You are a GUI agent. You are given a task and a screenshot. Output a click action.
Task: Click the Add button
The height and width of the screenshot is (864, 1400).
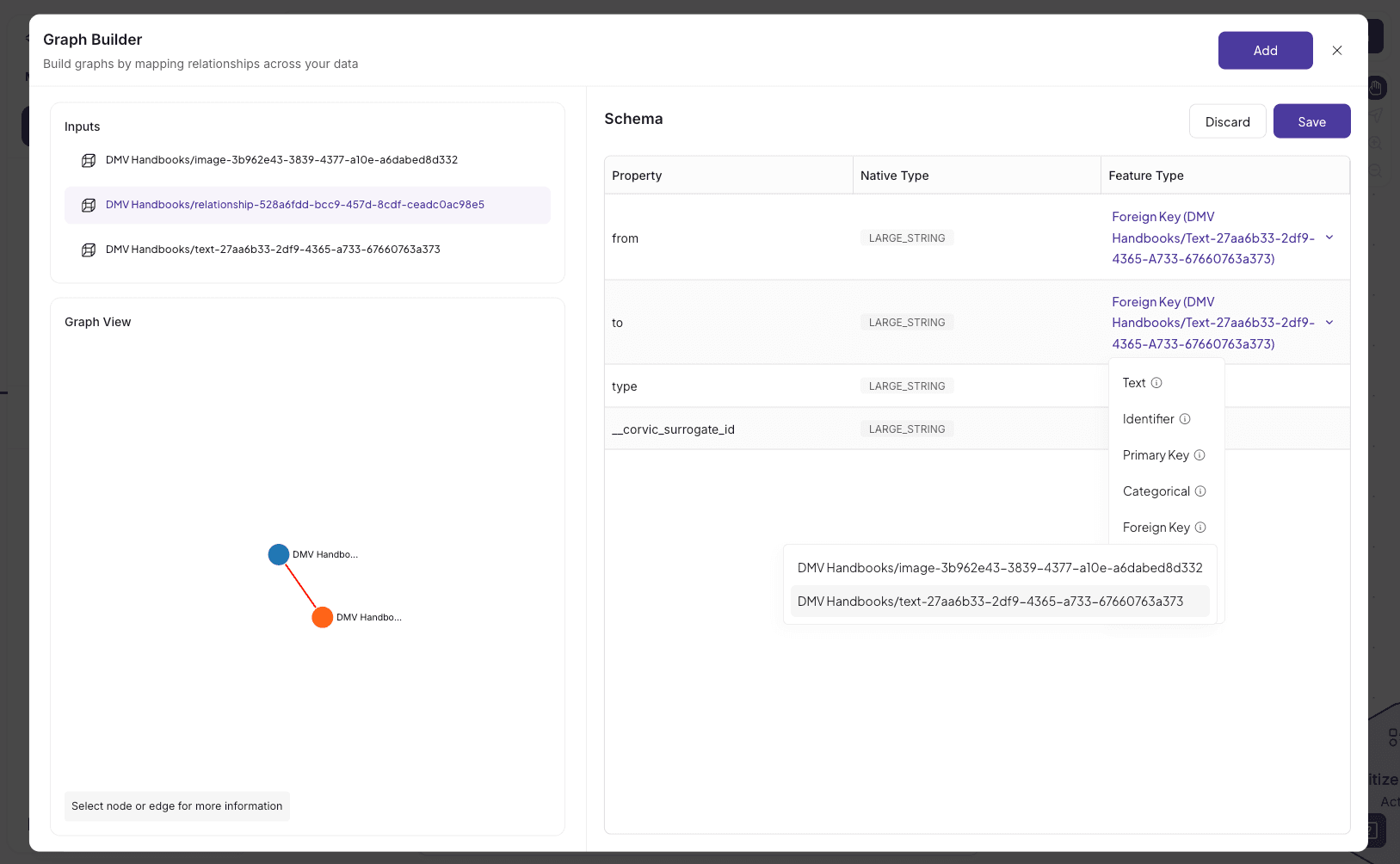point(1265,50)
